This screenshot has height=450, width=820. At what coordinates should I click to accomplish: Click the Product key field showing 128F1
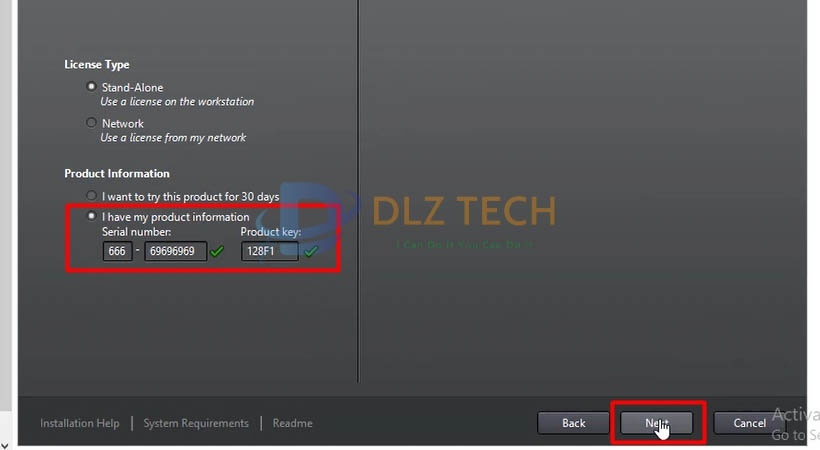[x=269, y=251]
